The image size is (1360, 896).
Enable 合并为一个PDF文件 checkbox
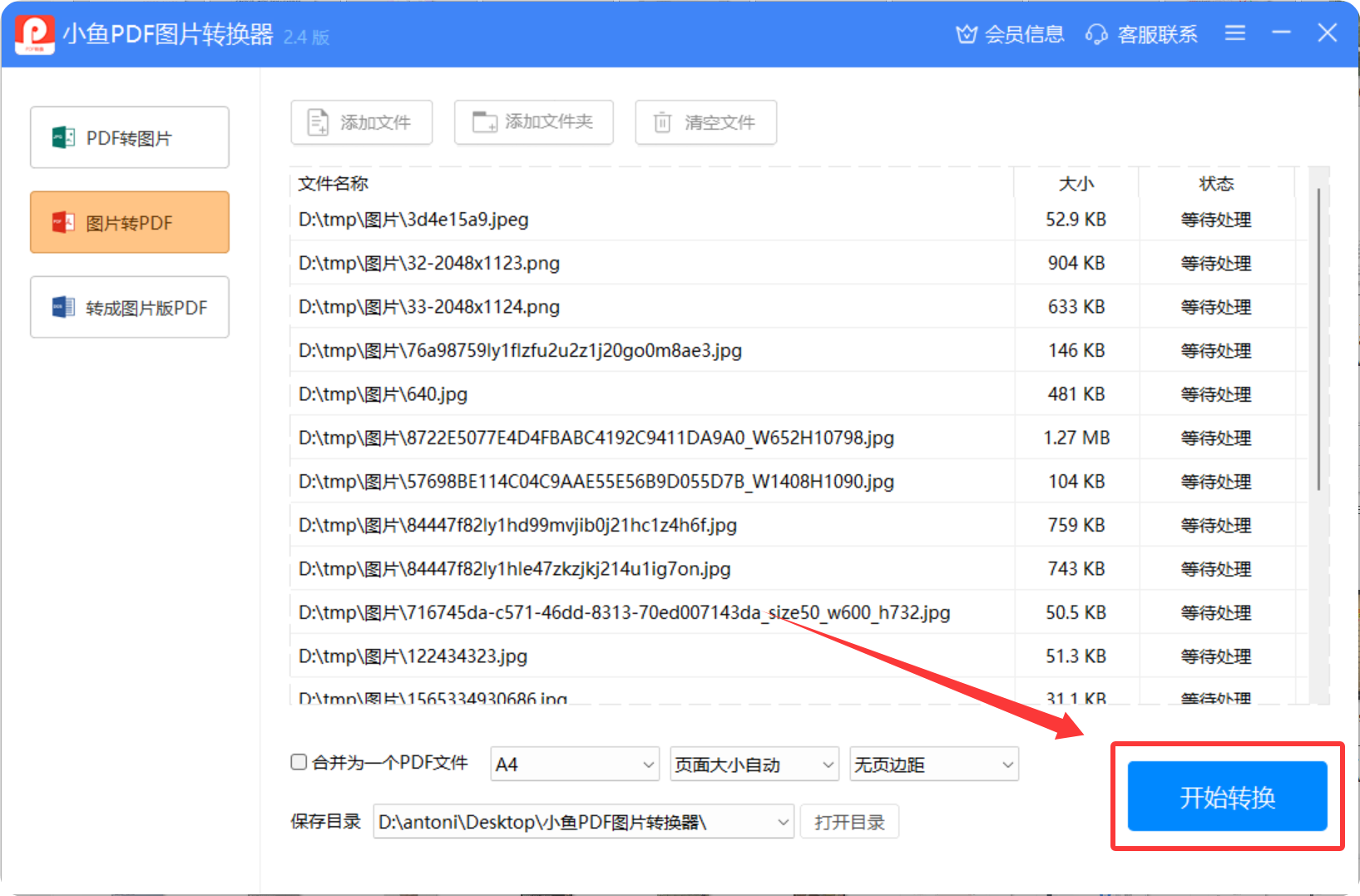[299, 762]
